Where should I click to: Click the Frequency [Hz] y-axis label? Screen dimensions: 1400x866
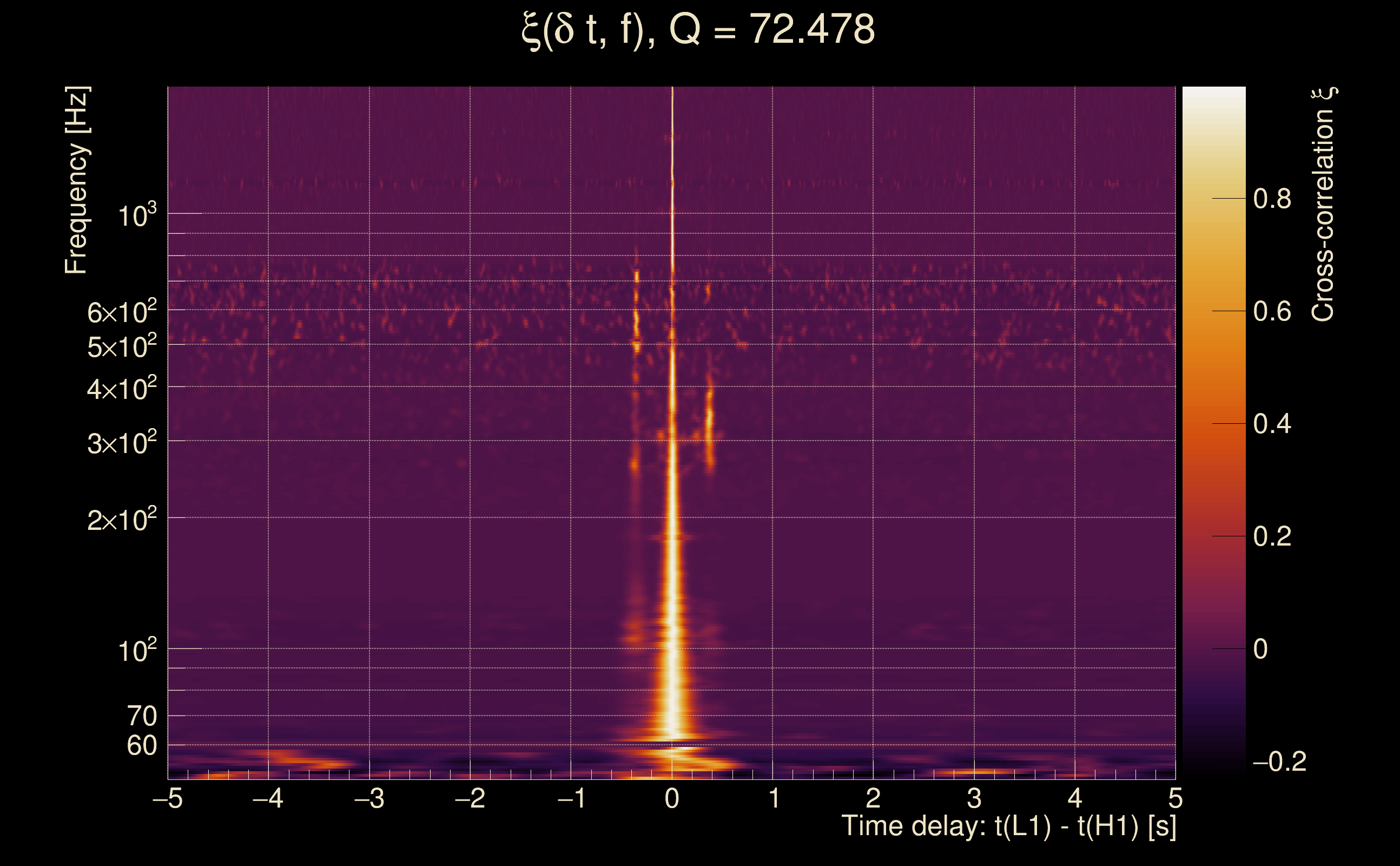pyautogui.click(x=76, y=180)
